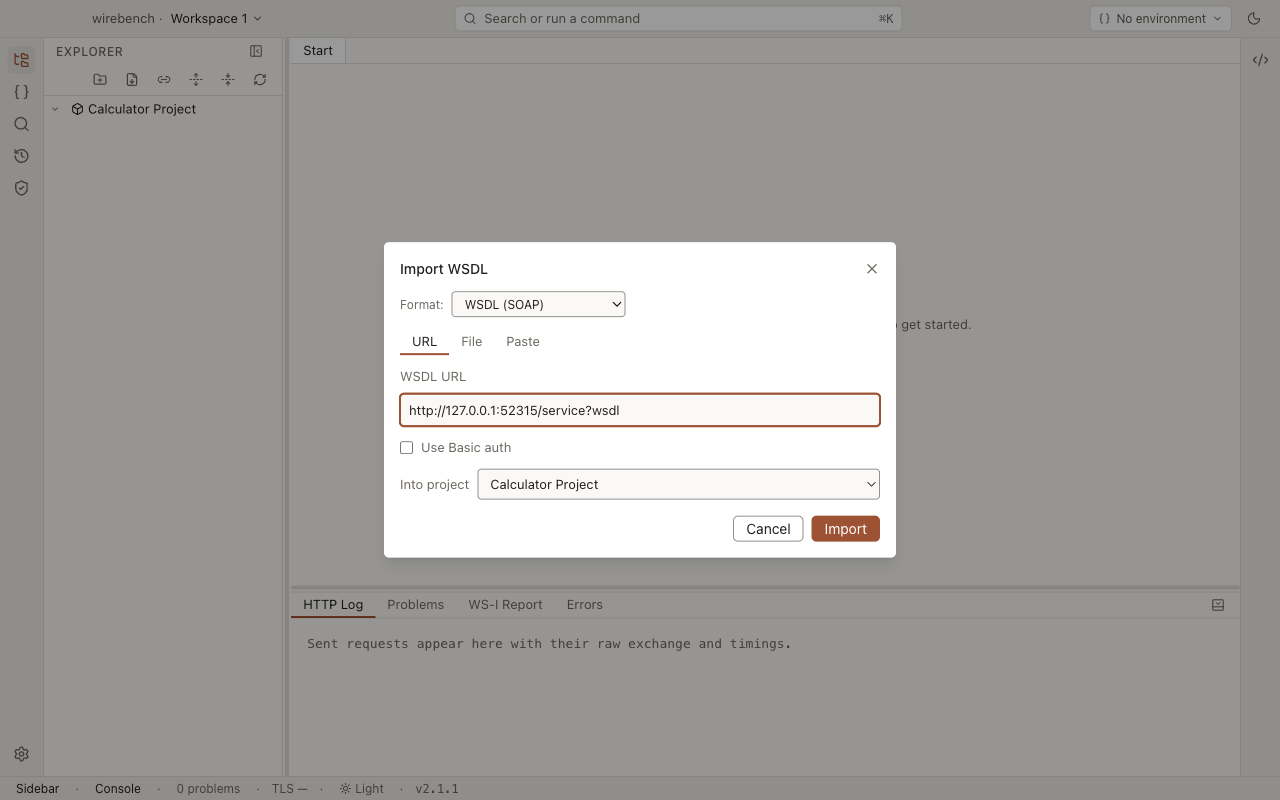Open the search view in activity bar
1280x800 pixels.
21,124
